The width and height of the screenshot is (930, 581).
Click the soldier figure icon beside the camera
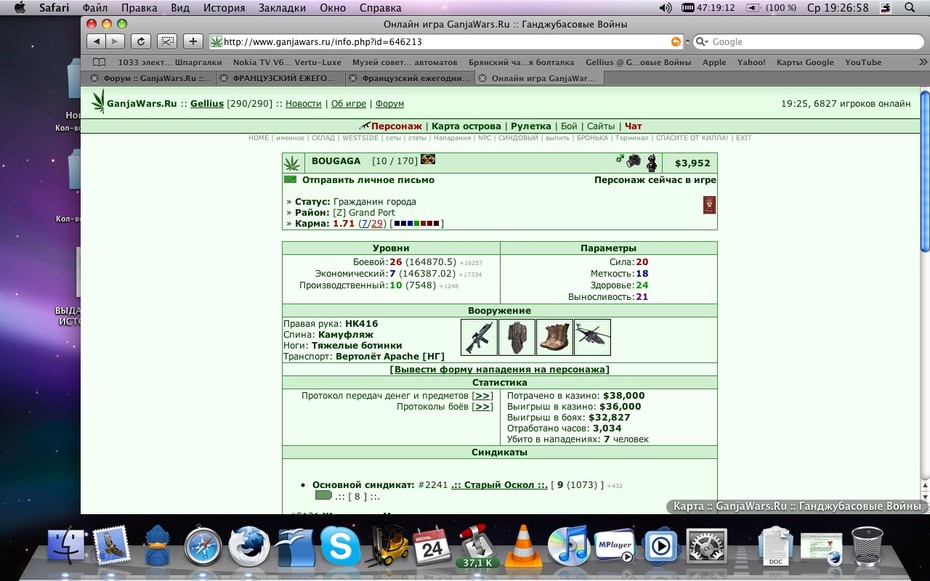[x=652, y=162]
